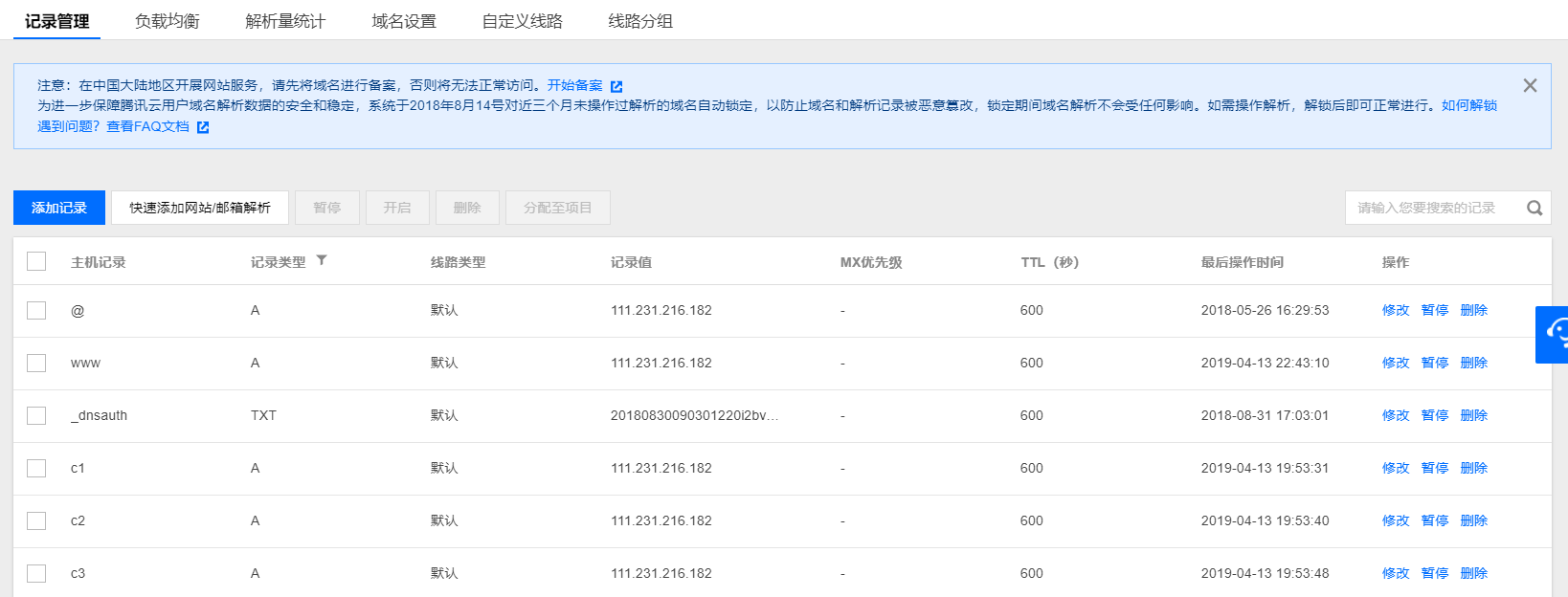Viewport: 1568px width, 597px height.
Task: Click timestamp 2019-04-13 22:43:10
Action: pos(1266,363)
